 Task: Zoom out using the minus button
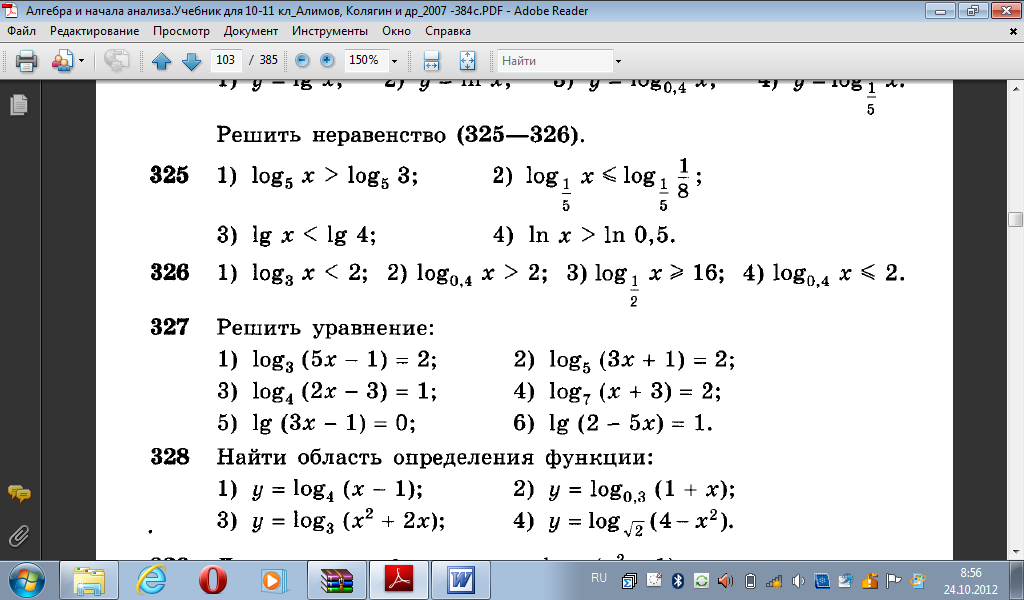pyautogui.click(x=302, y=61)
